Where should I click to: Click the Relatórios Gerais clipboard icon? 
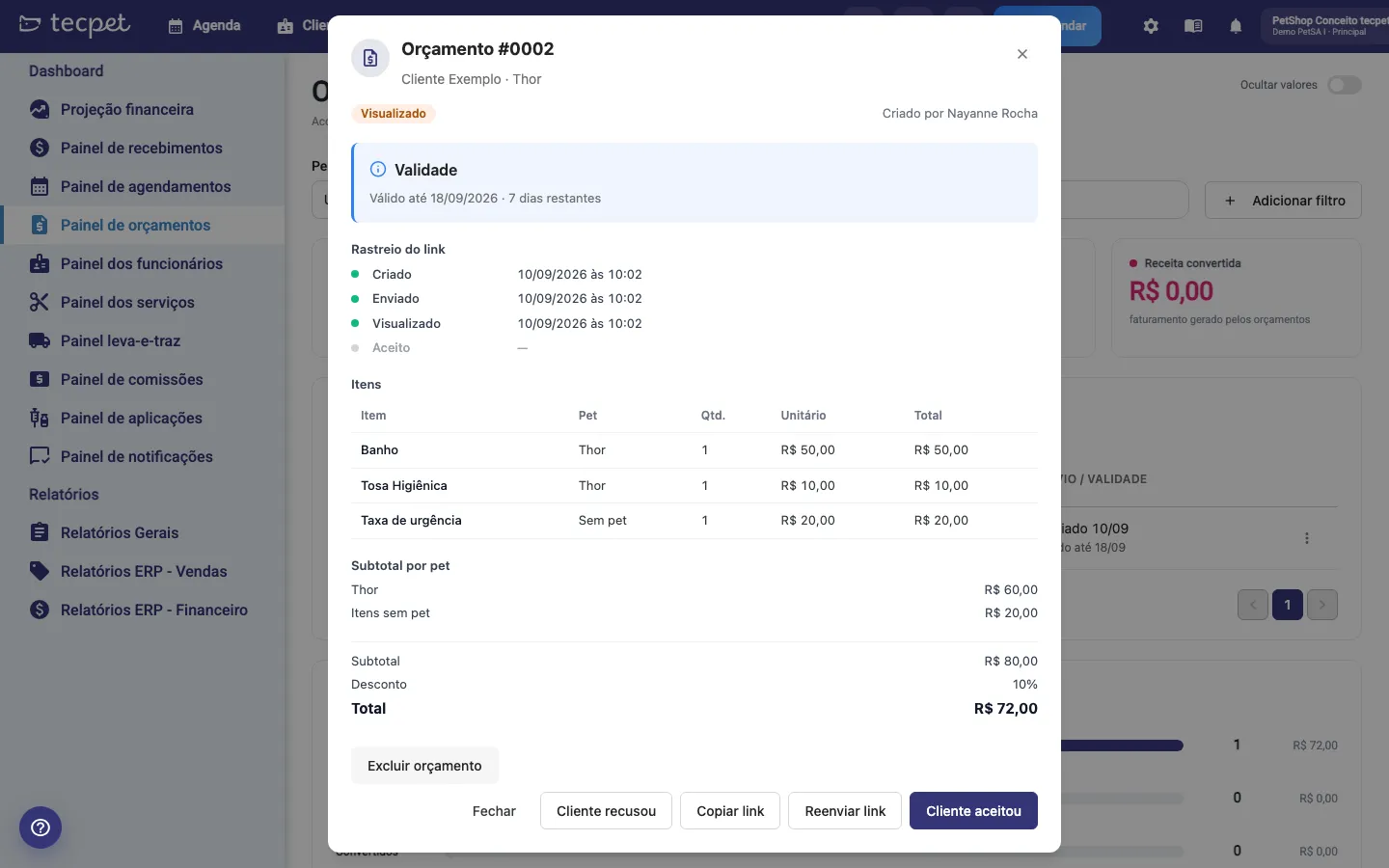pos(40,532)
